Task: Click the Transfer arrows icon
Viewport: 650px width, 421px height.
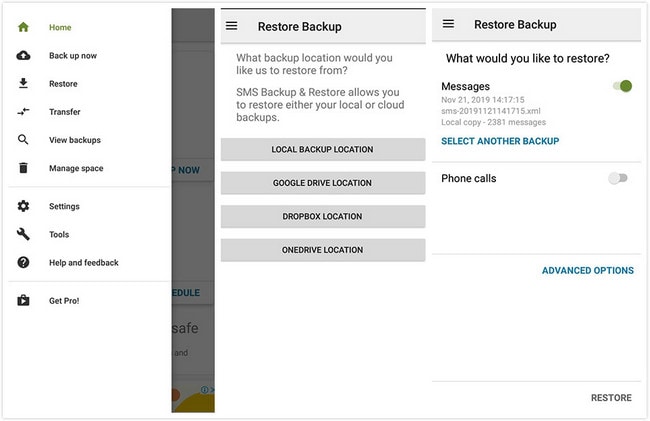Action: [x=23, y=111]
